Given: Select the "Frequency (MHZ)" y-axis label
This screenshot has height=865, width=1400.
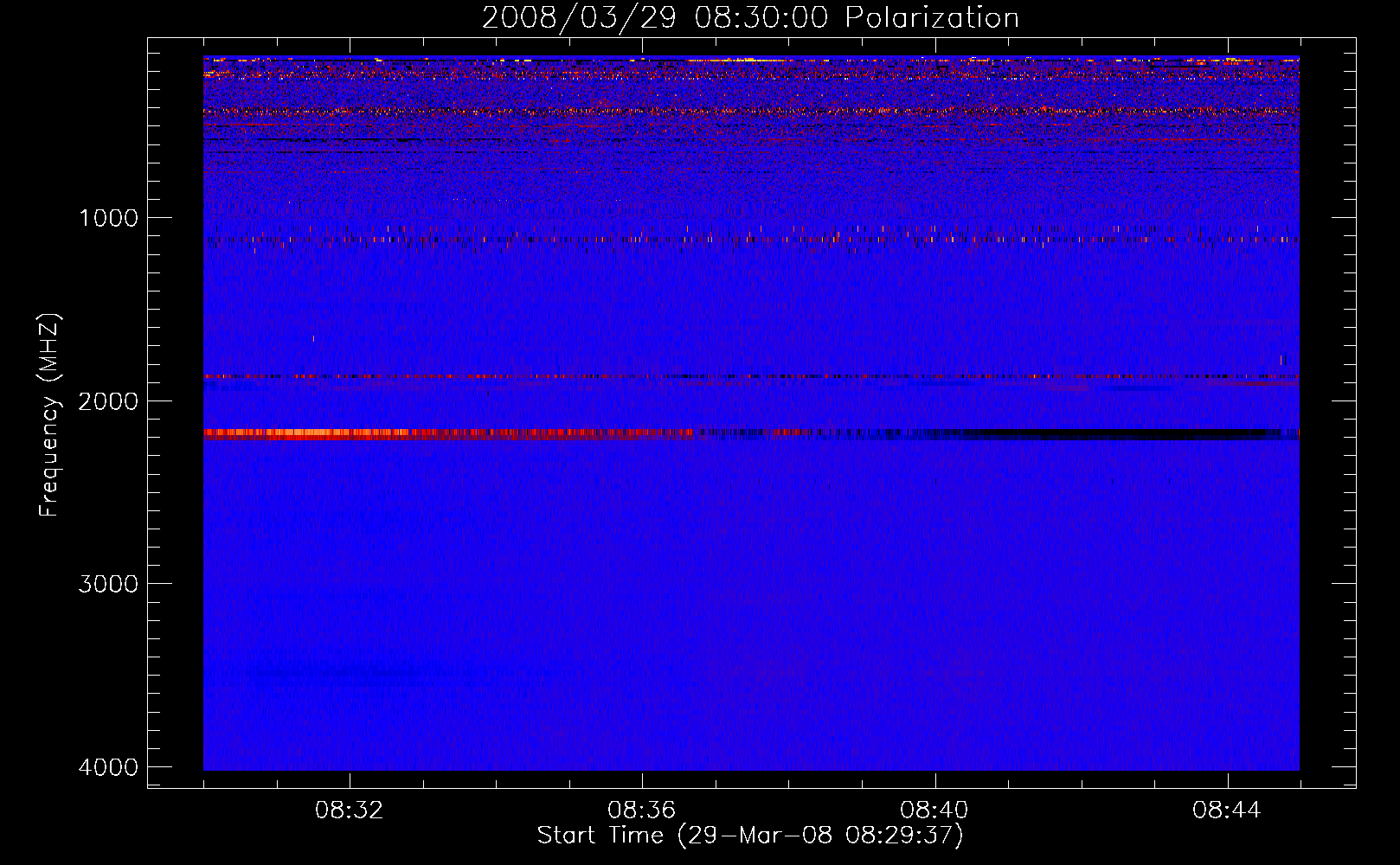Looking at the screenshot, I should pos(50,415).
